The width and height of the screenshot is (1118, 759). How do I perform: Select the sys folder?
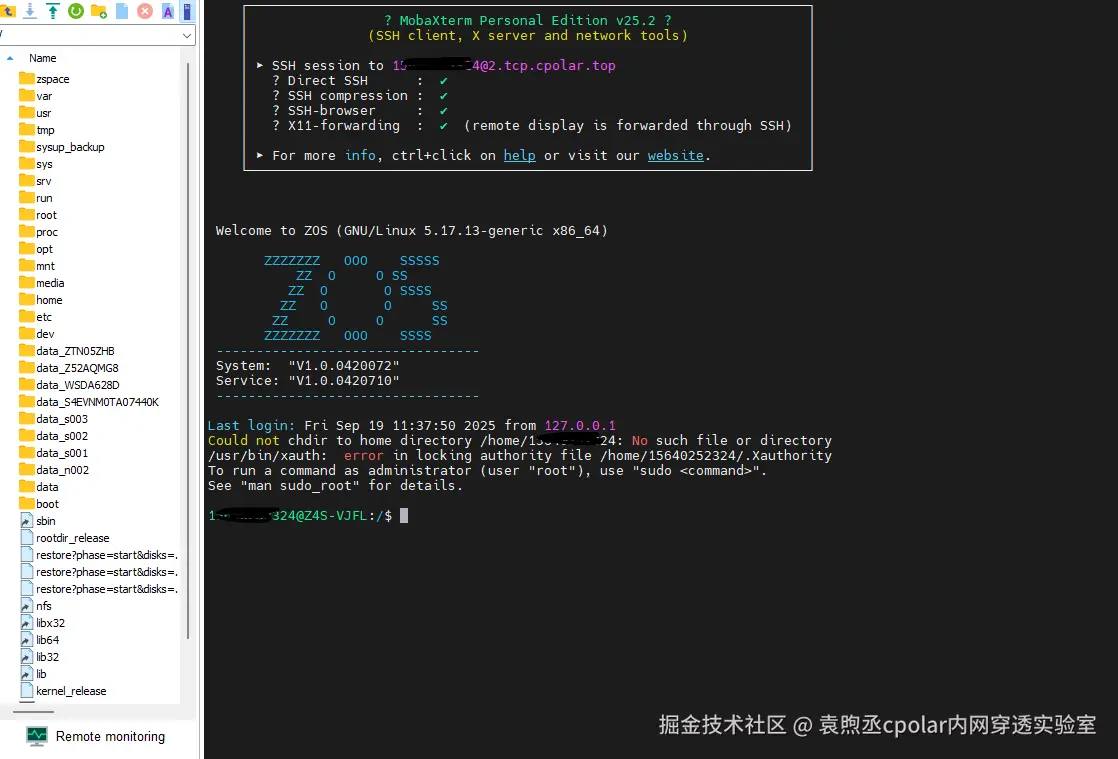tap(44, 164)
